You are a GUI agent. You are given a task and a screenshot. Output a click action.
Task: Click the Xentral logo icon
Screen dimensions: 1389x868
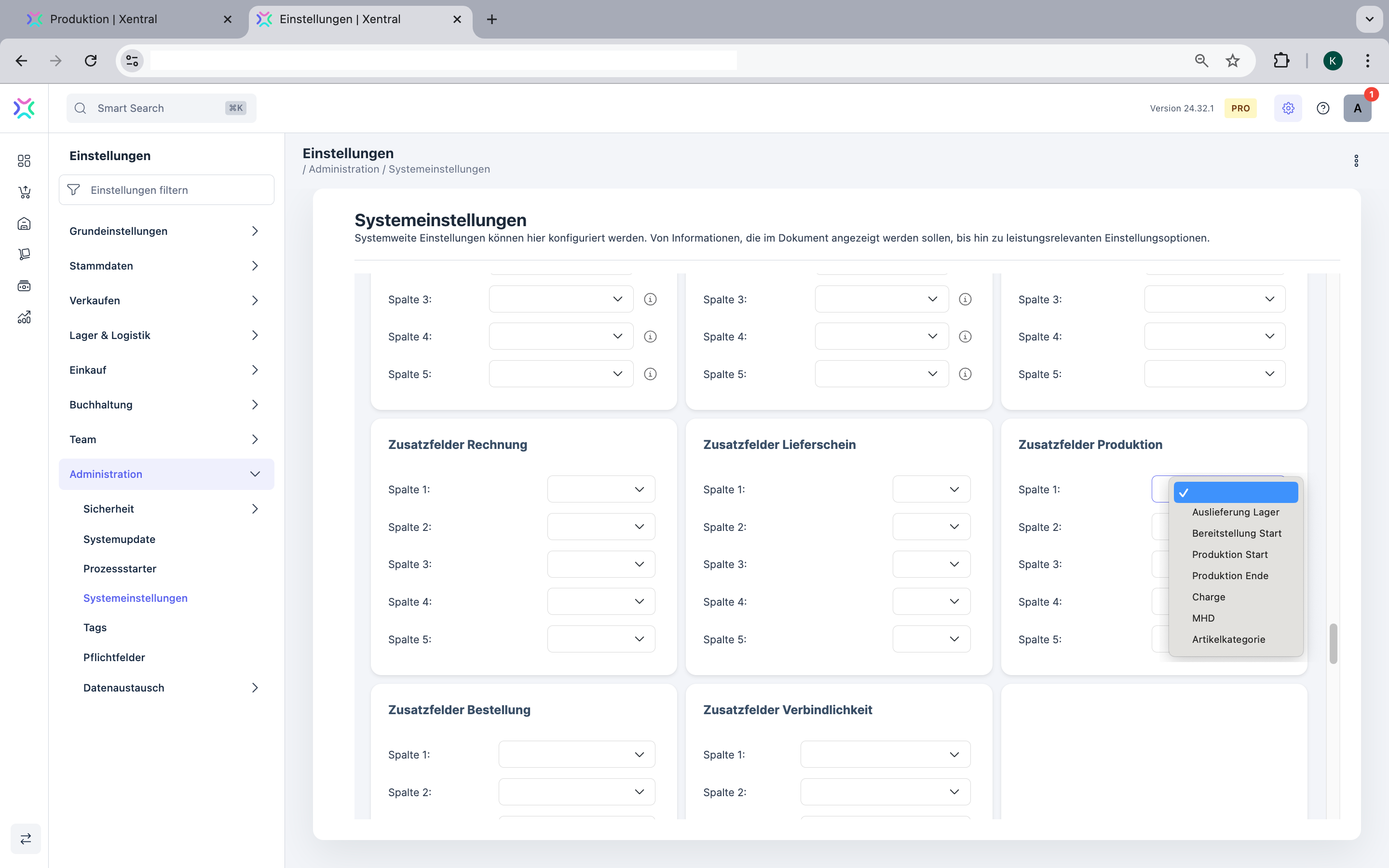[24, 108]
